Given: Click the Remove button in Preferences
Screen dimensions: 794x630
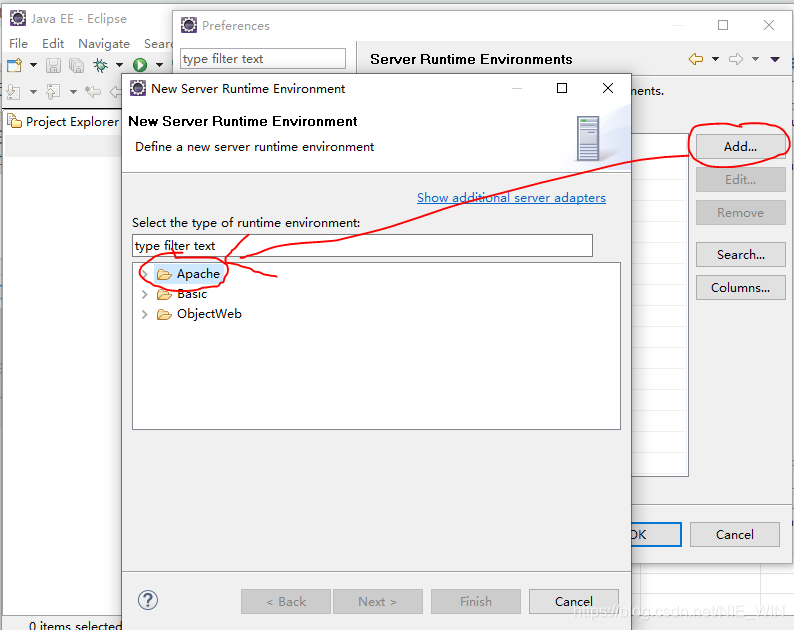Looking at the screenshot, I should click(740, 213).
